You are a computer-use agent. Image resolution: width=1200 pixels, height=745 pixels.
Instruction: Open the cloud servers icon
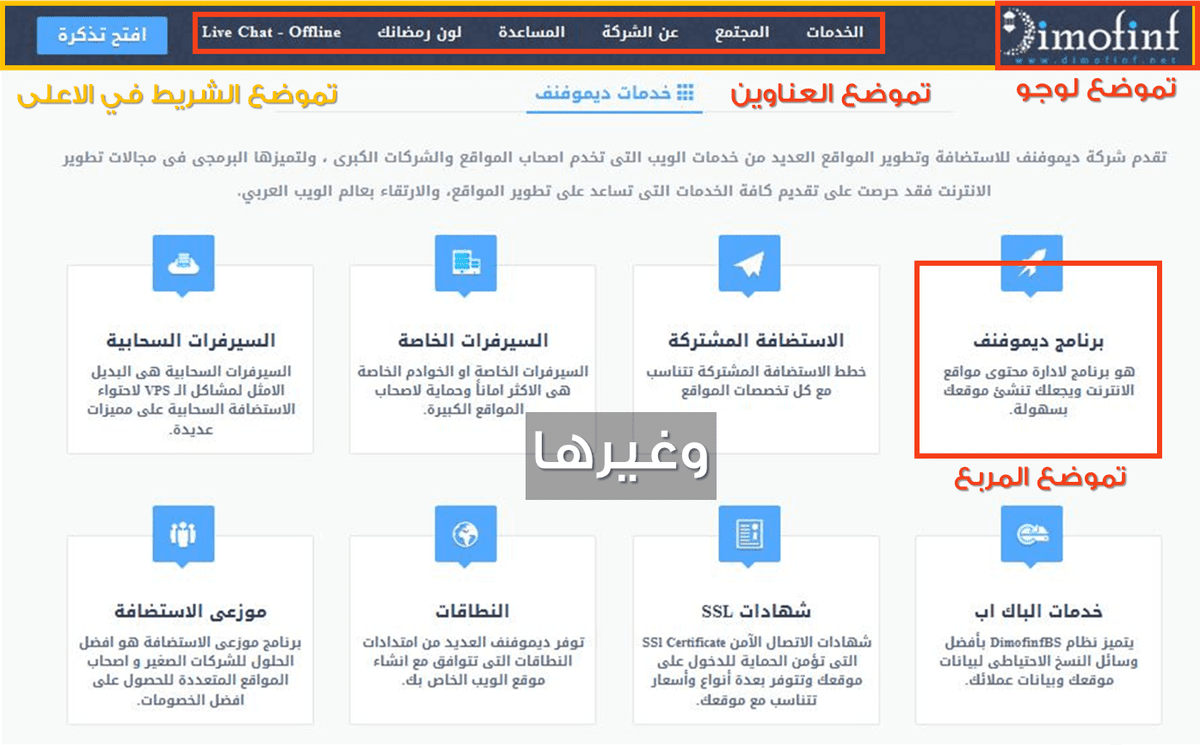pos(183,263)
